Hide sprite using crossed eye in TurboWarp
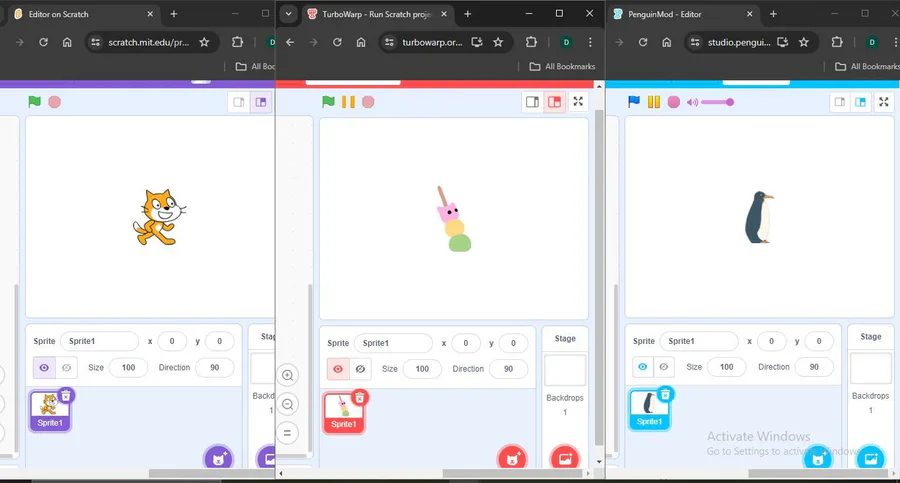 point(360,369)
